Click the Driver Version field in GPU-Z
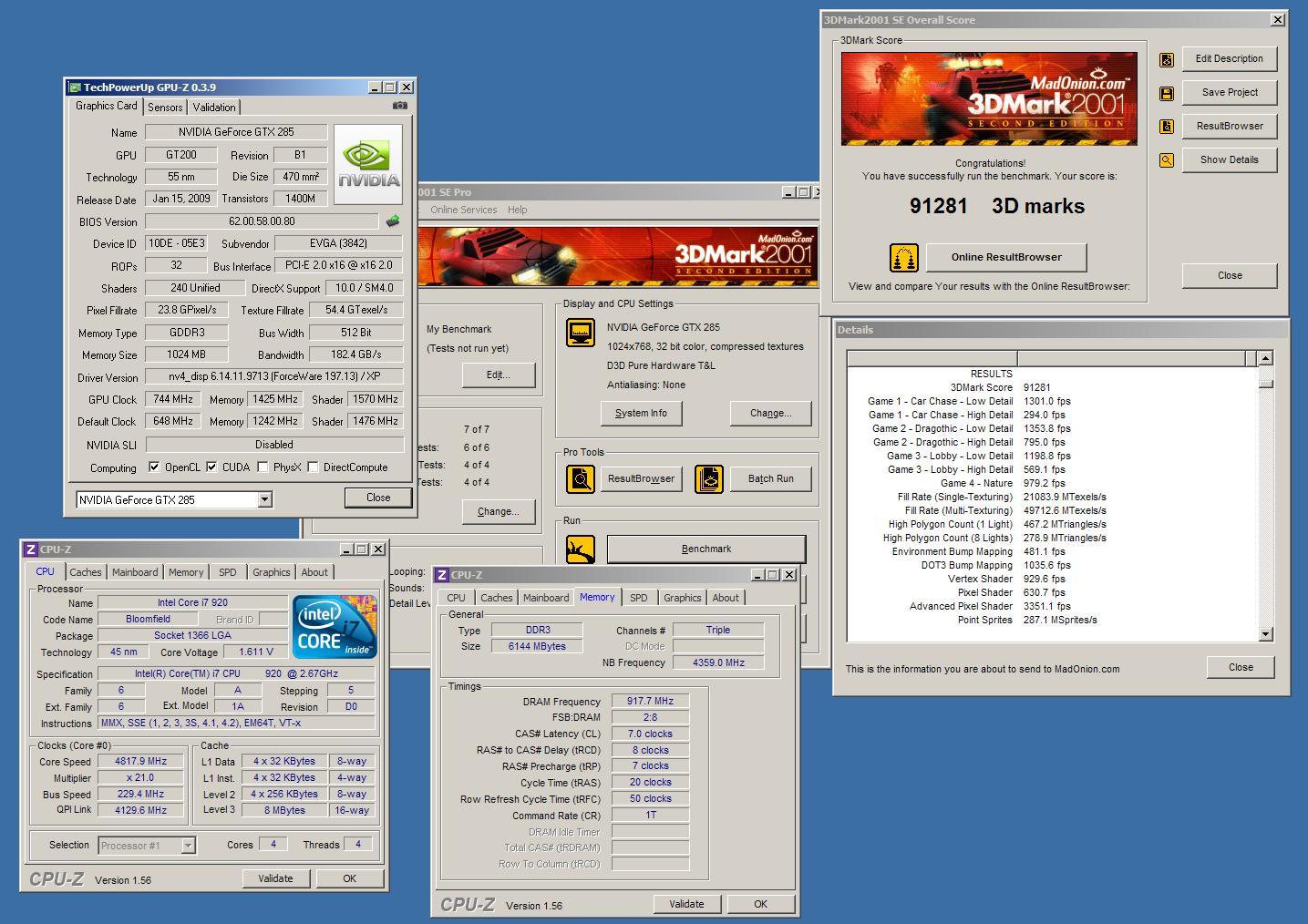Image resolution: width=1308 pixels, height=924 pixels. click(x=273, y=376)
